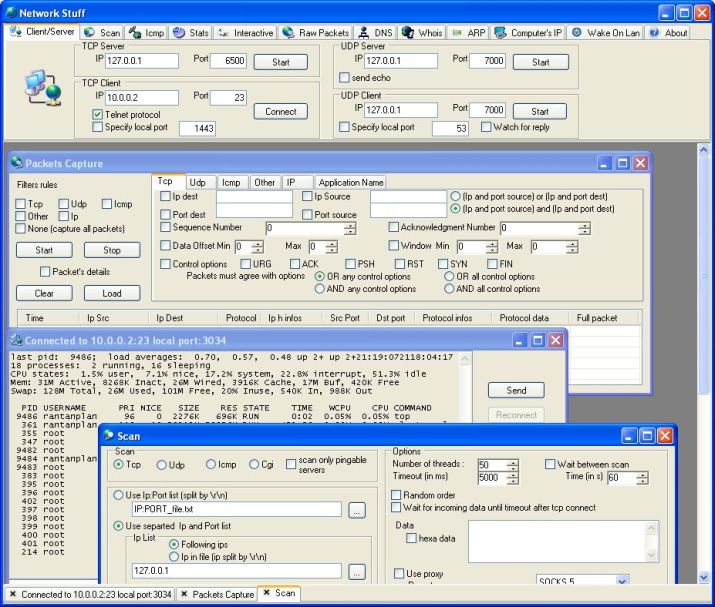Image resolution: width=715 pixels, height=607 pixels.
Task: Increase the Number of threads spinner
Action: click(x=513, y=462)
